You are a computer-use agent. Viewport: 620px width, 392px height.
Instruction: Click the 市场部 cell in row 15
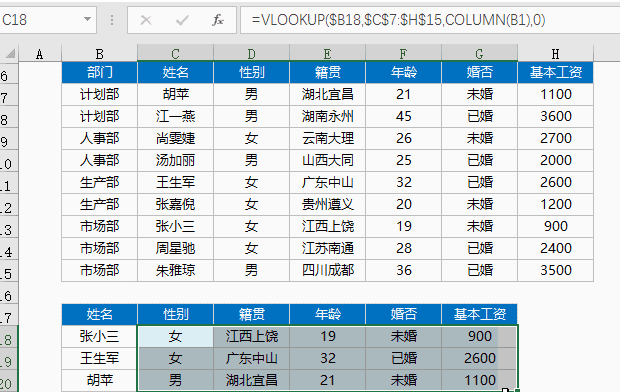99,271
